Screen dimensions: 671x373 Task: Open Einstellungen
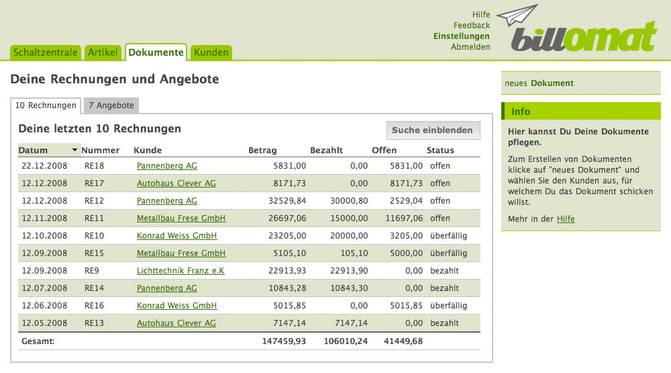click(x=461, y=36)
